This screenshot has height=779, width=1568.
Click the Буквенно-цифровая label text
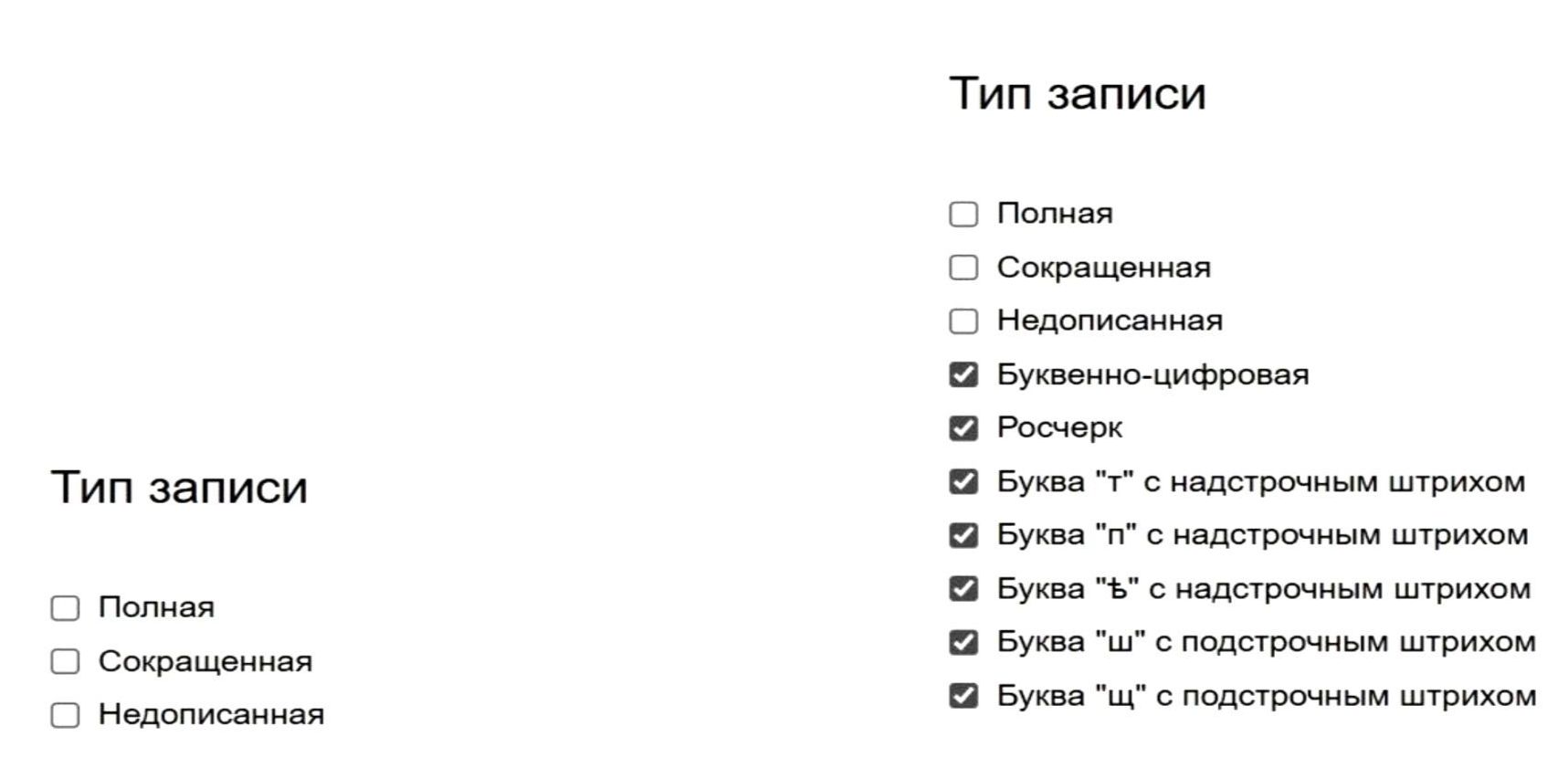coord(1152,374)
